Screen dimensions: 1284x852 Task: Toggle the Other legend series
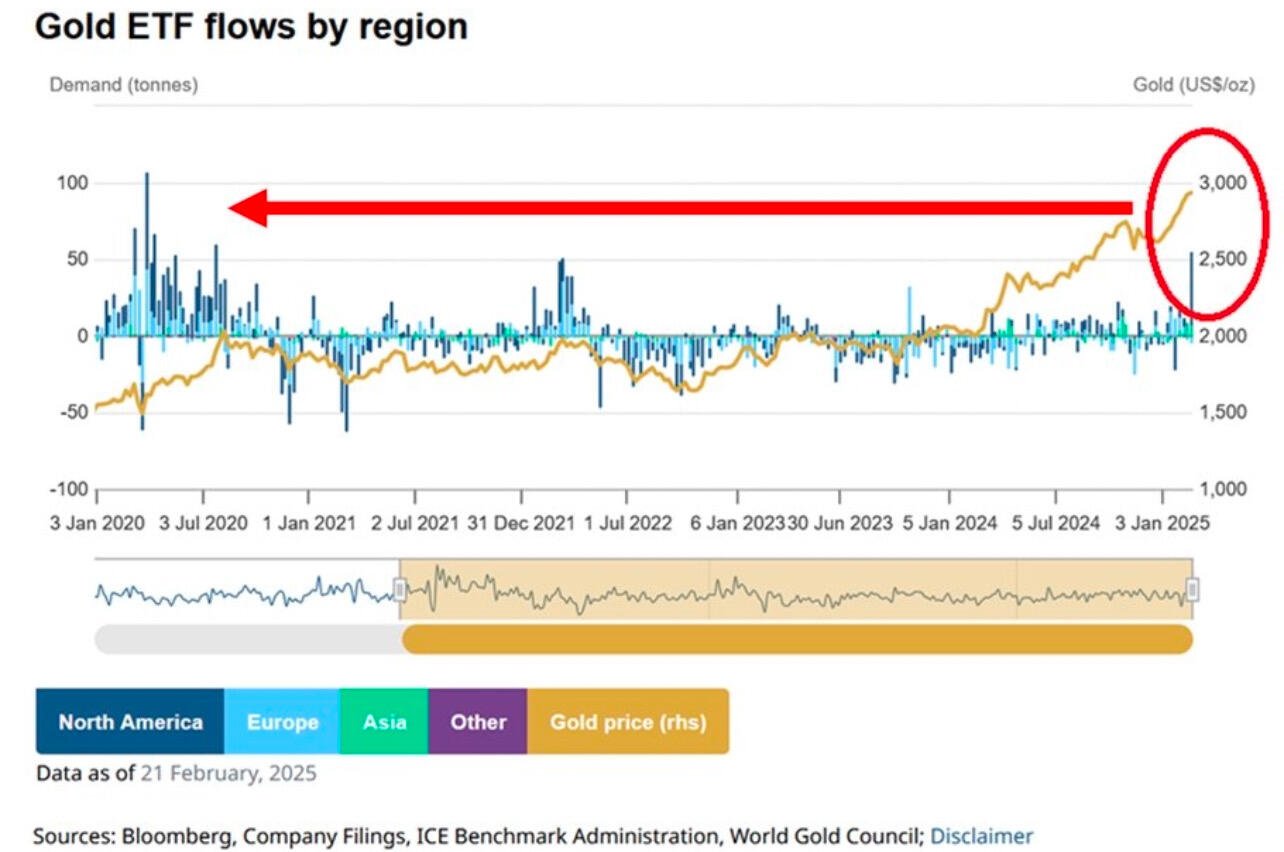(x=478, y=721)
